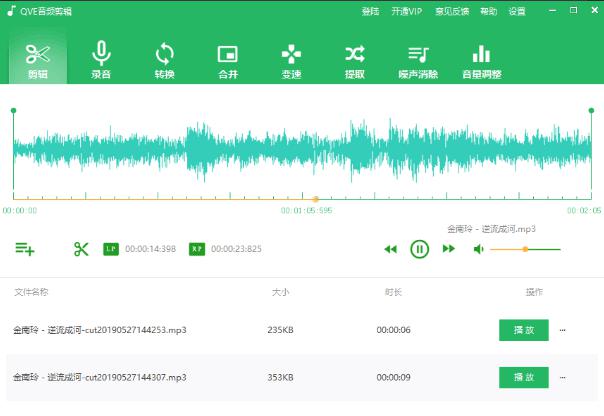Click 播放 button for the 235KB file
Viewport: 604px width, 416px height.
pos(524,329)
